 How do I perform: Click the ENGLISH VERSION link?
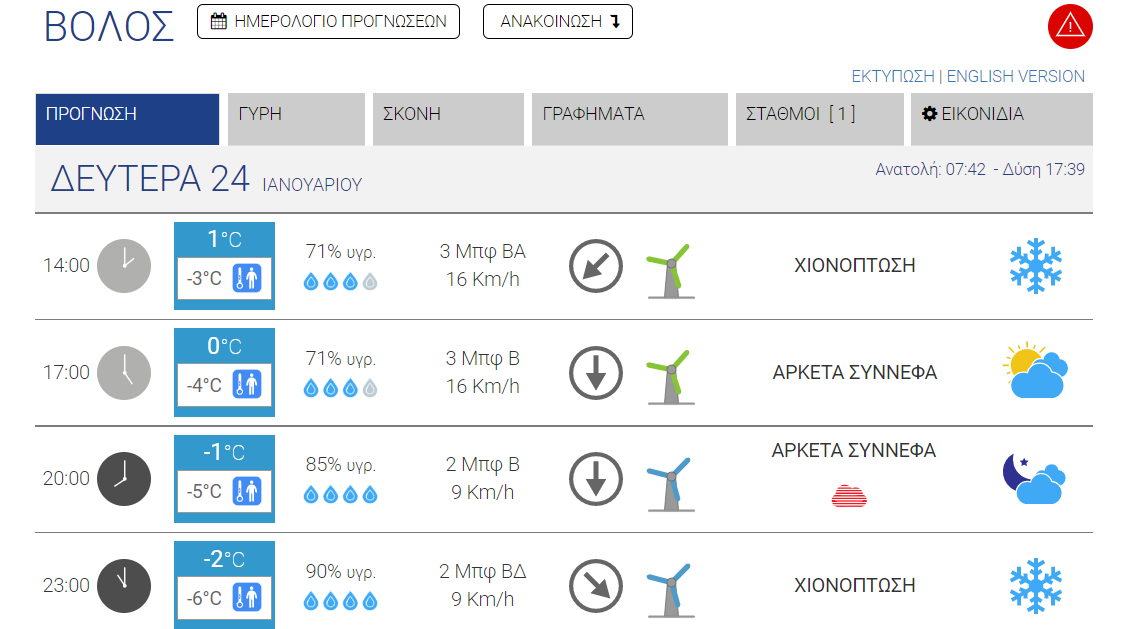coord(1015,76)
